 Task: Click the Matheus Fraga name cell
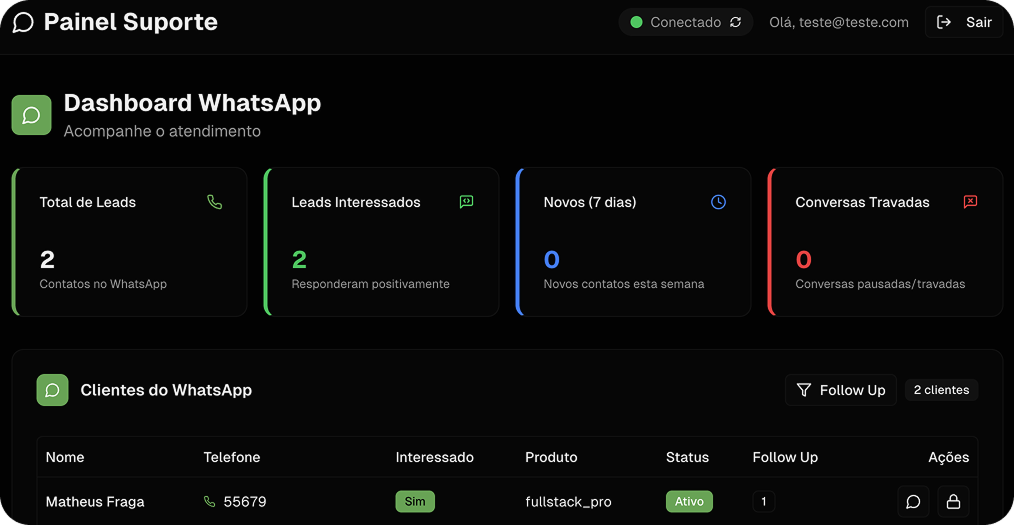coord(95,502)
